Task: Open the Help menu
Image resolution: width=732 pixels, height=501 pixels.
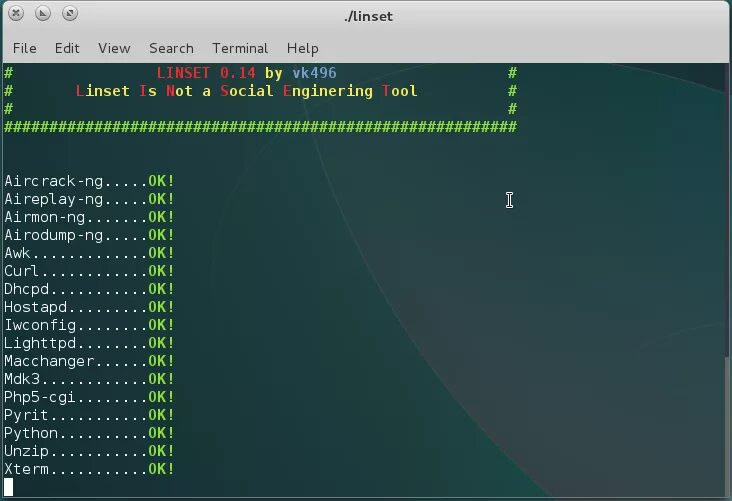Action: pyautogui.click(x=303, y=48)
